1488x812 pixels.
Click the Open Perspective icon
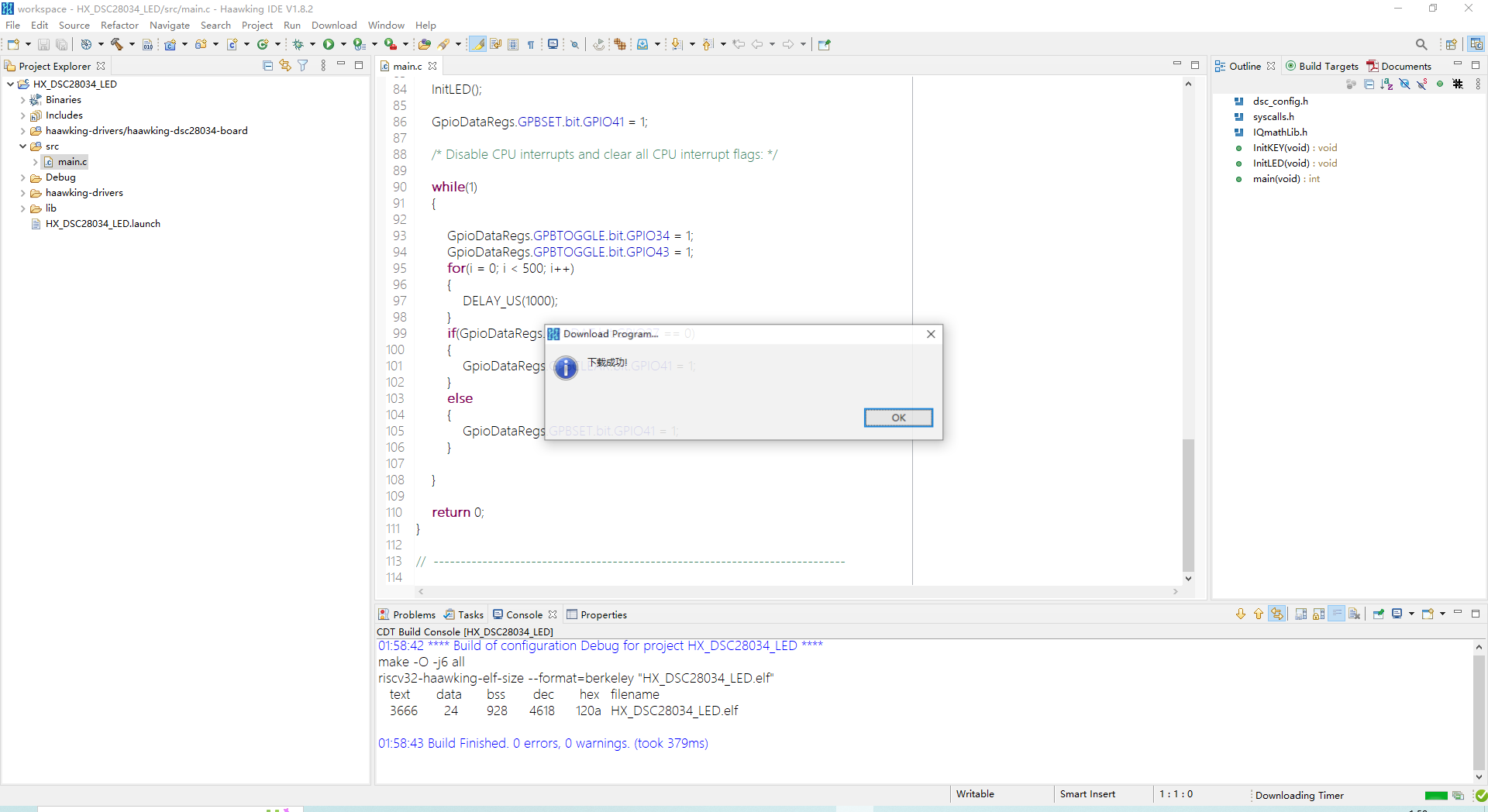click(1451, 44)
